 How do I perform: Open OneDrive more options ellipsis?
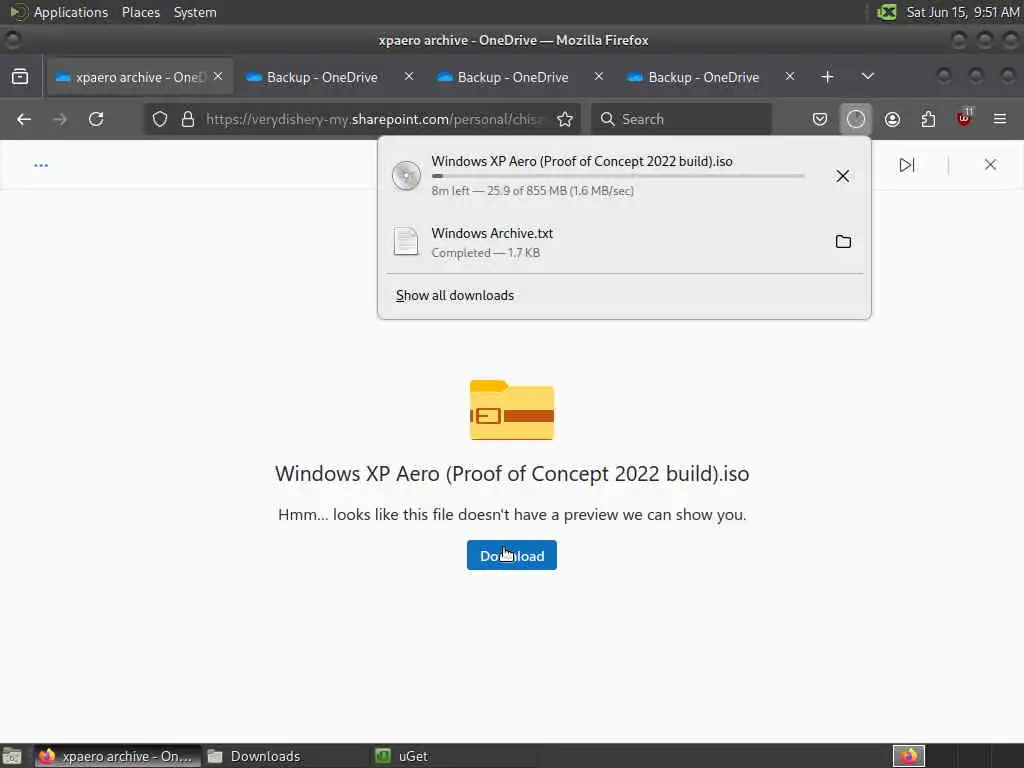tap(41, 165)
